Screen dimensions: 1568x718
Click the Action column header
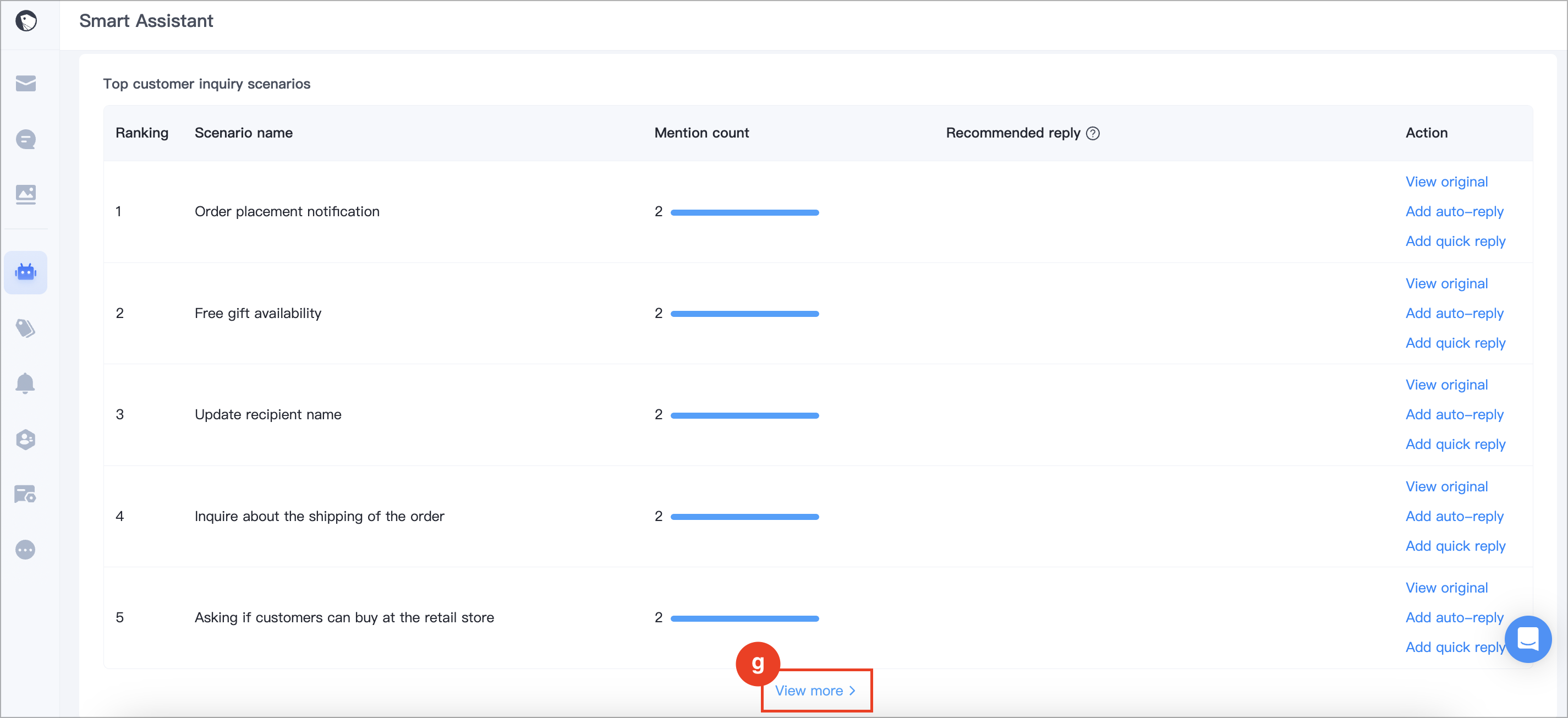point(1426,133)
